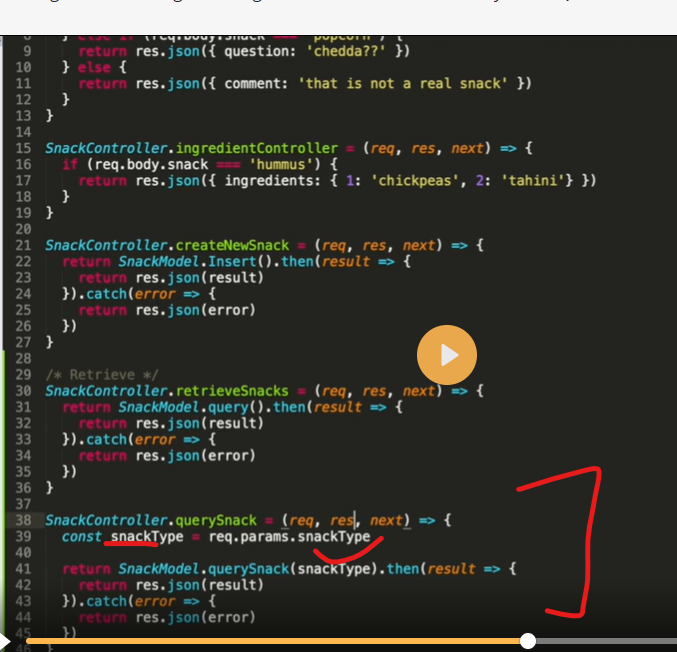Click the 'chickpeas' ingredient string on line 17
Viewport: 677px width, 652px height.
click(399, 180)
